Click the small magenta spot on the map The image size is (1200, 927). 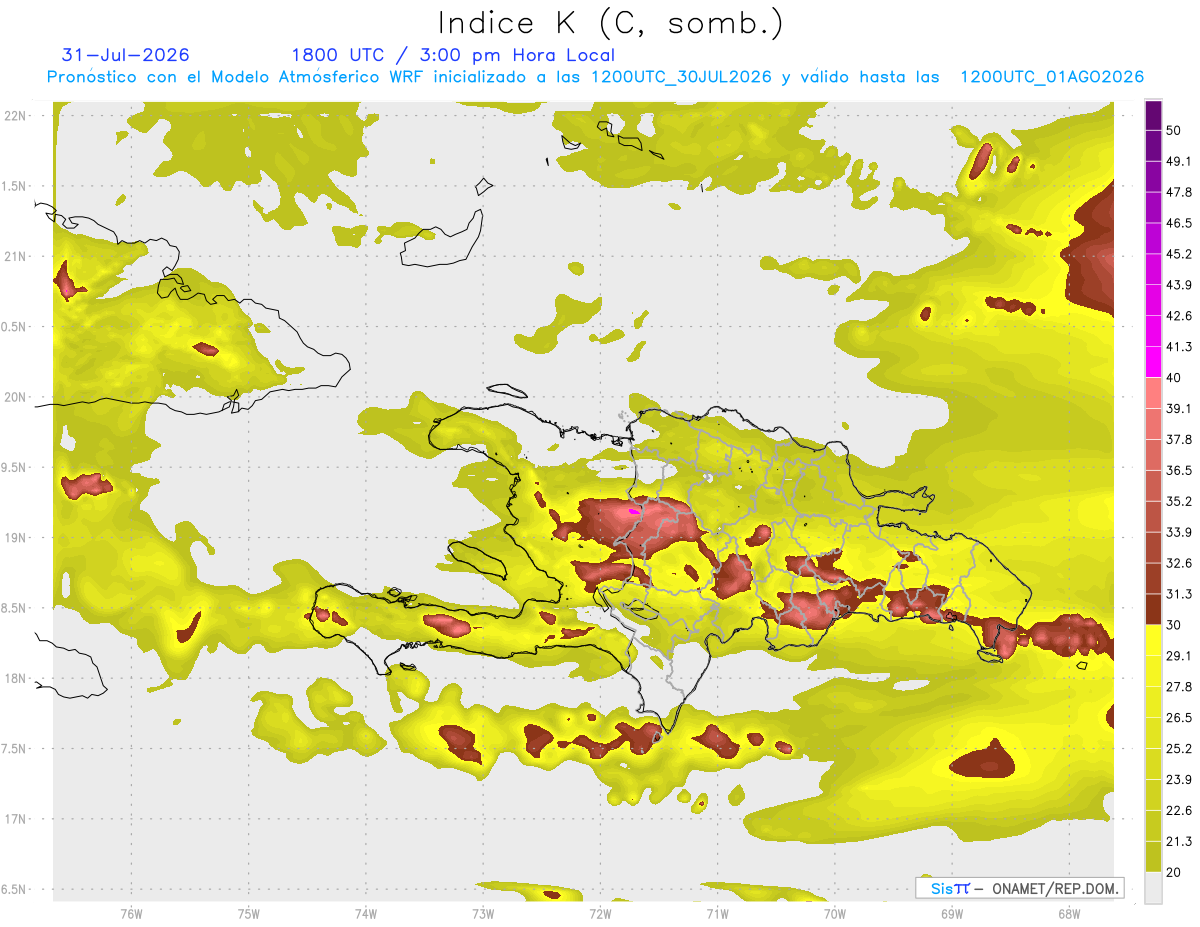point(633,510)
